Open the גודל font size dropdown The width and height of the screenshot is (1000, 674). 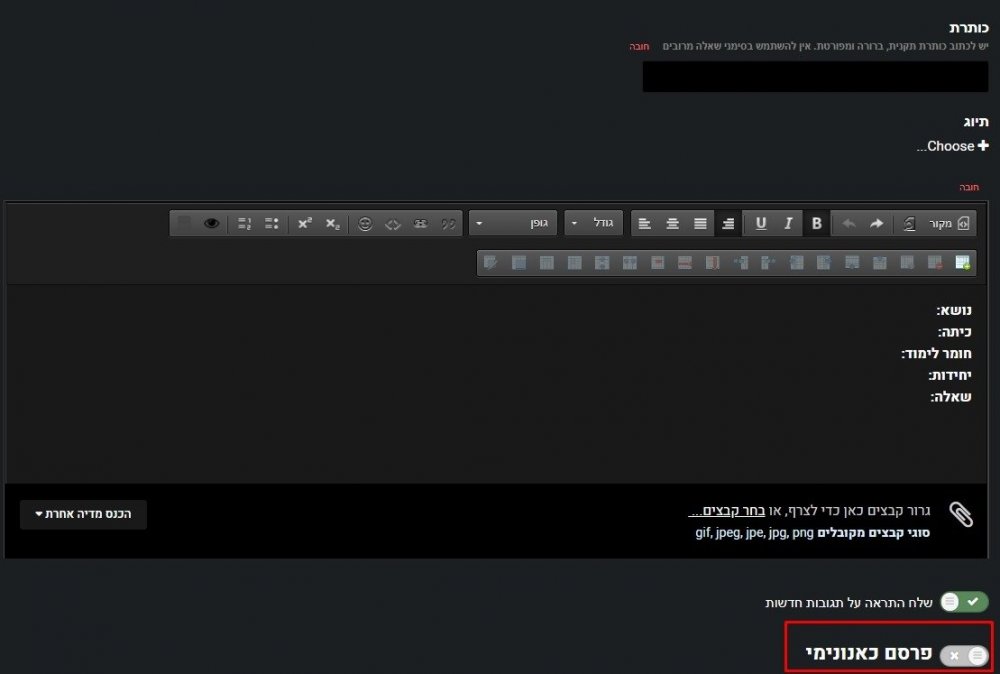pos(594,223)
